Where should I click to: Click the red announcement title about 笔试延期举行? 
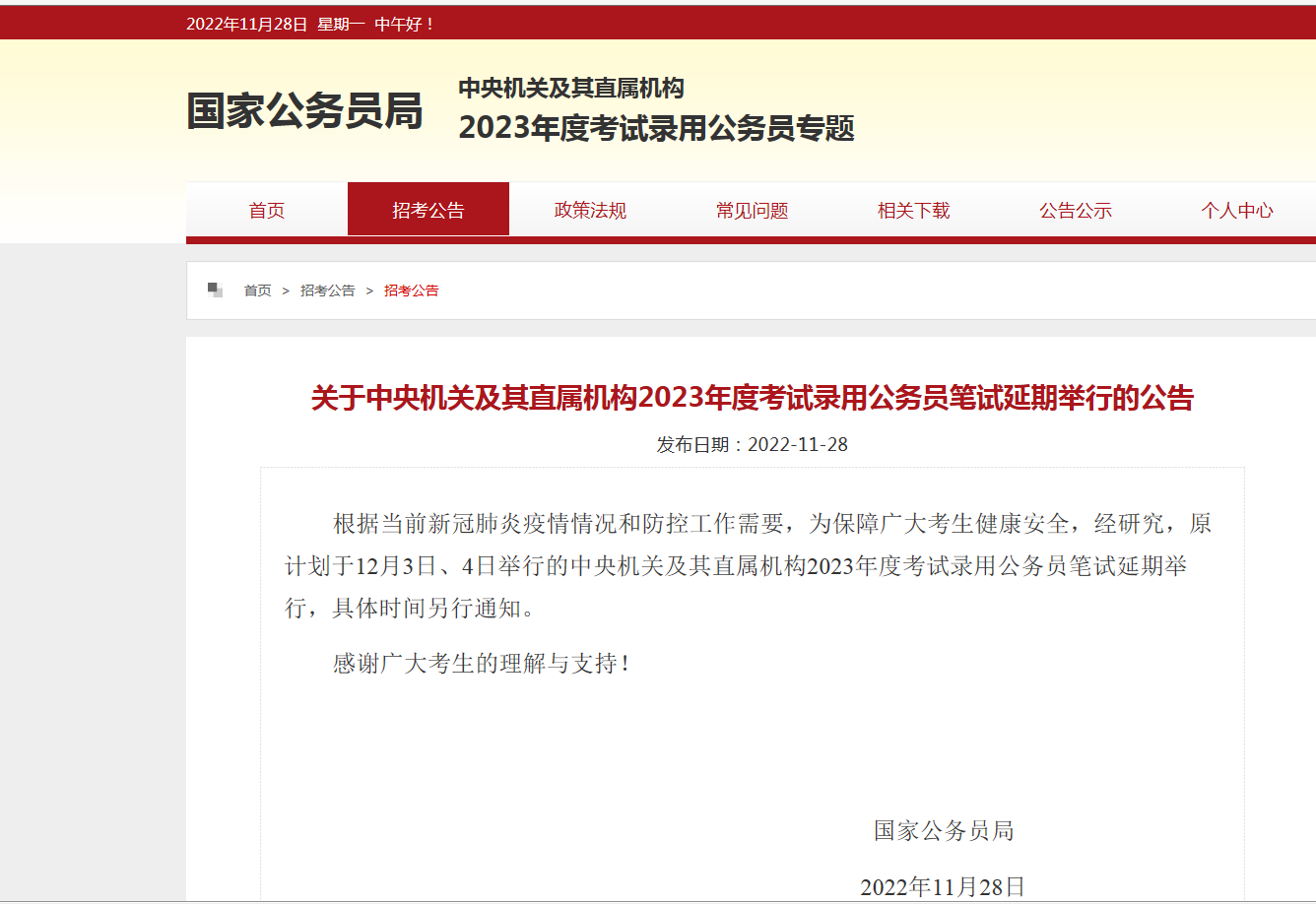point(753,398)
